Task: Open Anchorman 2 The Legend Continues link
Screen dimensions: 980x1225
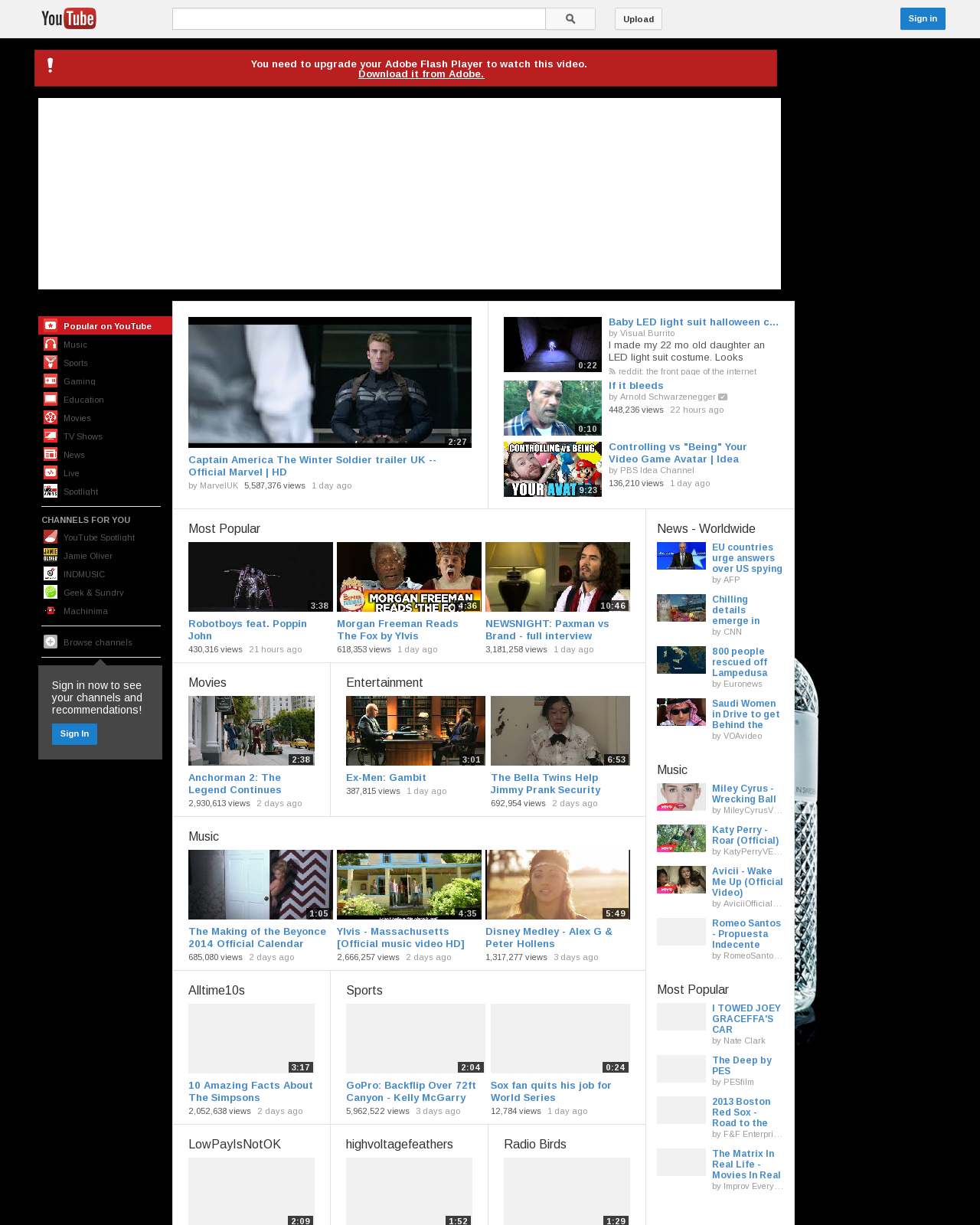Action: tap(235, 783)
